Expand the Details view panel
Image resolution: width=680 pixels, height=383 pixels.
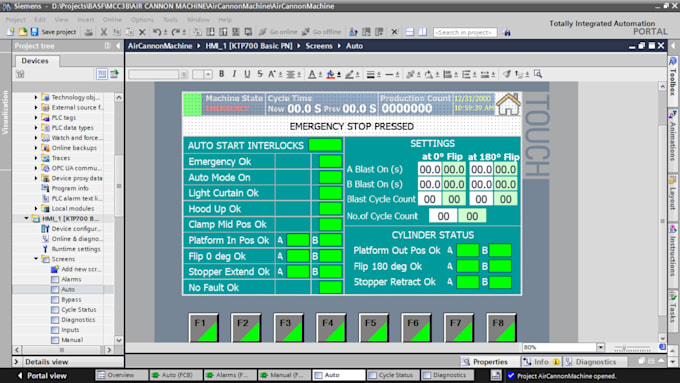click(16, 362)
